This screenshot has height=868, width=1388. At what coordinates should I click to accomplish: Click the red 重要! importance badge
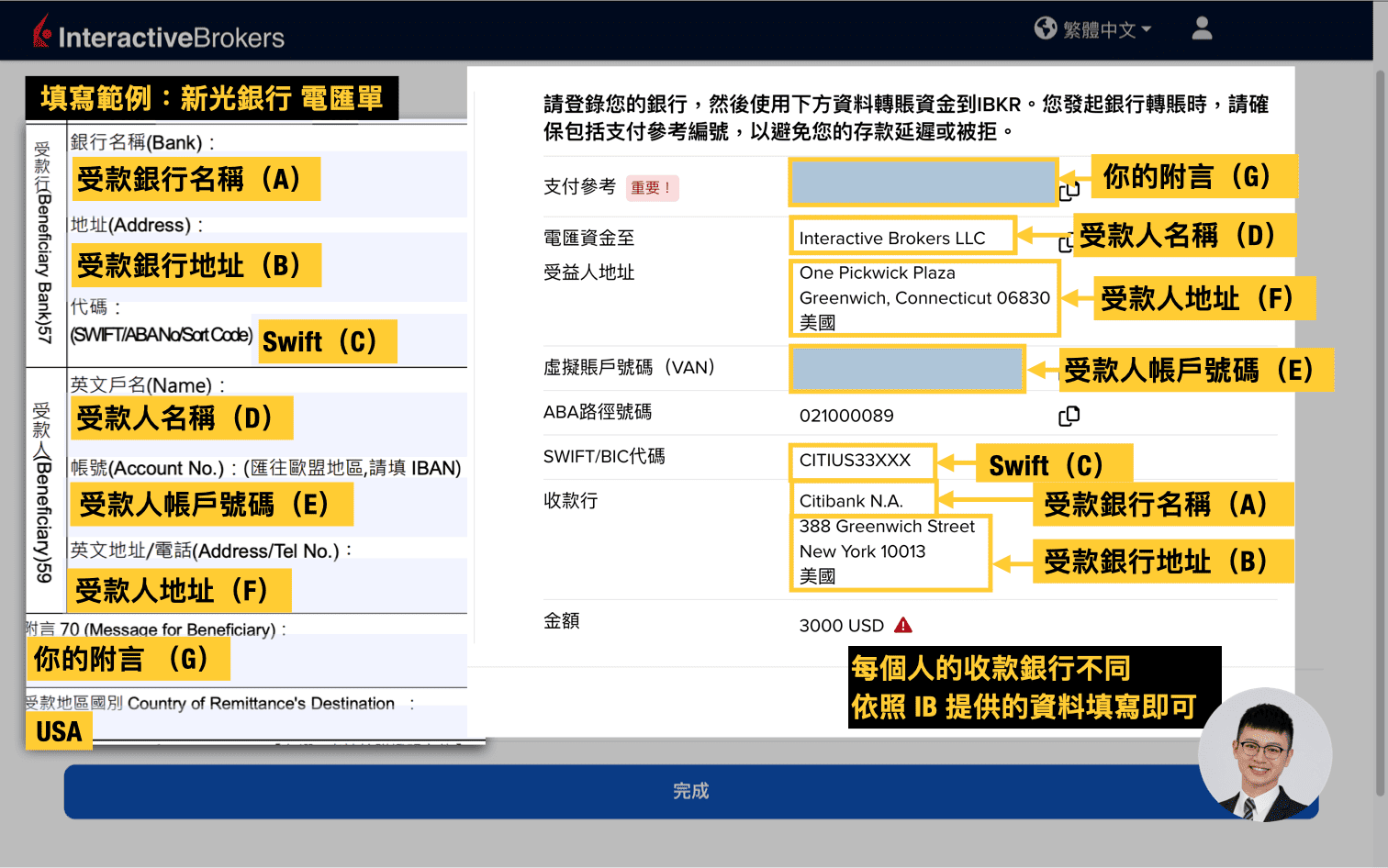coord(652,187)
